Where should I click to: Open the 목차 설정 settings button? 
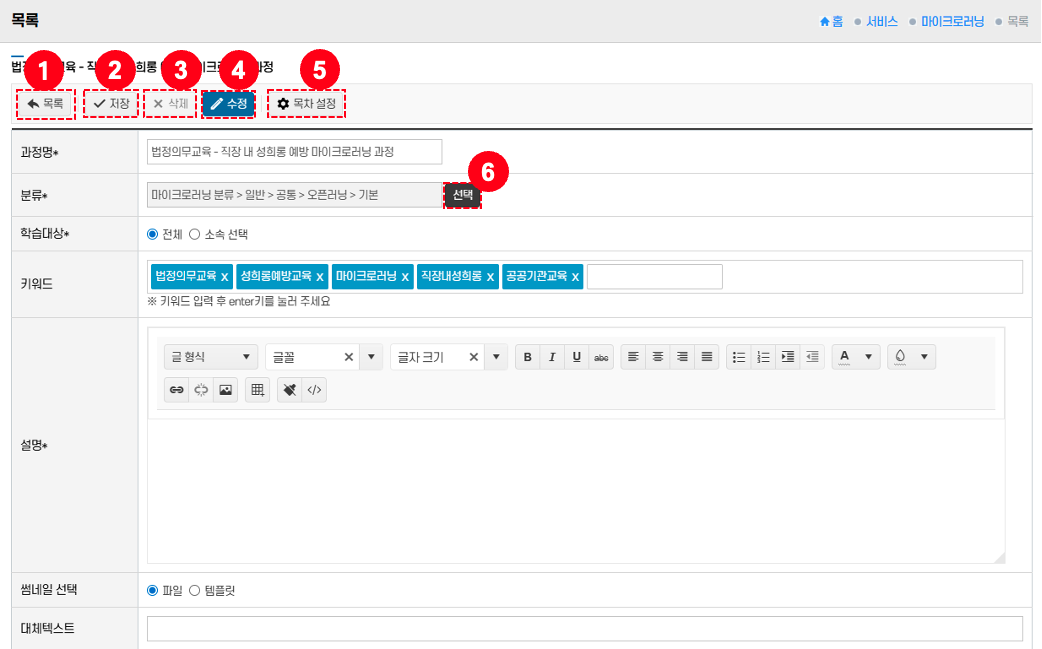306,103
